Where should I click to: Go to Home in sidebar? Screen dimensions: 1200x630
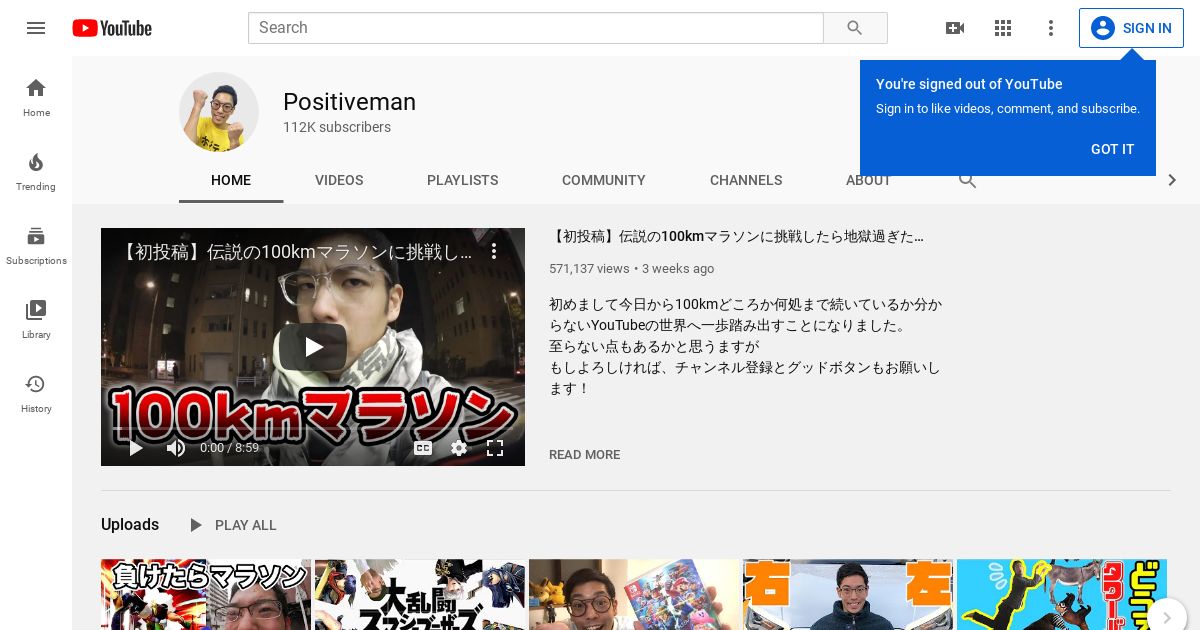(36, 97)
